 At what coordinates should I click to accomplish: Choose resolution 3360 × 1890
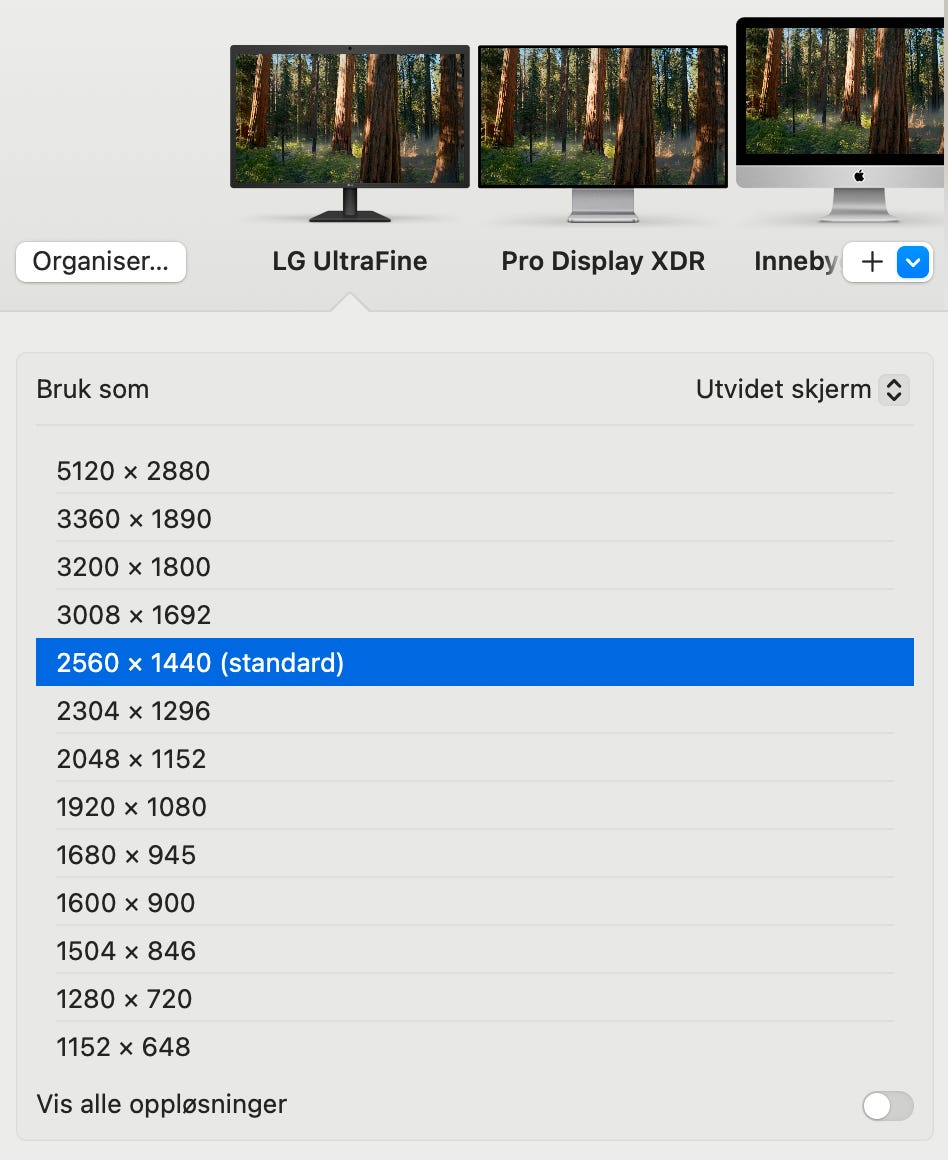pyautogui.click(x=474, y=519)
